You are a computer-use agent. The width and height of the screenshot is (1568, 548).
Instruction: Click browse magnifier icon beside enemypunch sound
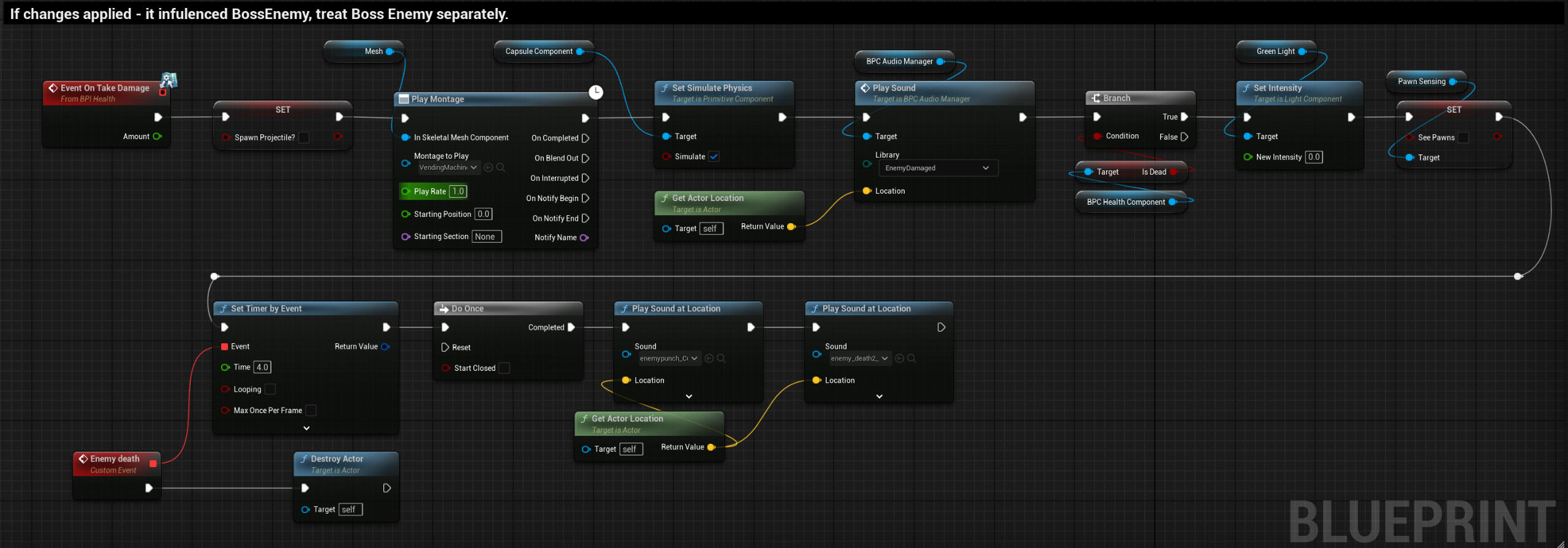click(721, 359)
